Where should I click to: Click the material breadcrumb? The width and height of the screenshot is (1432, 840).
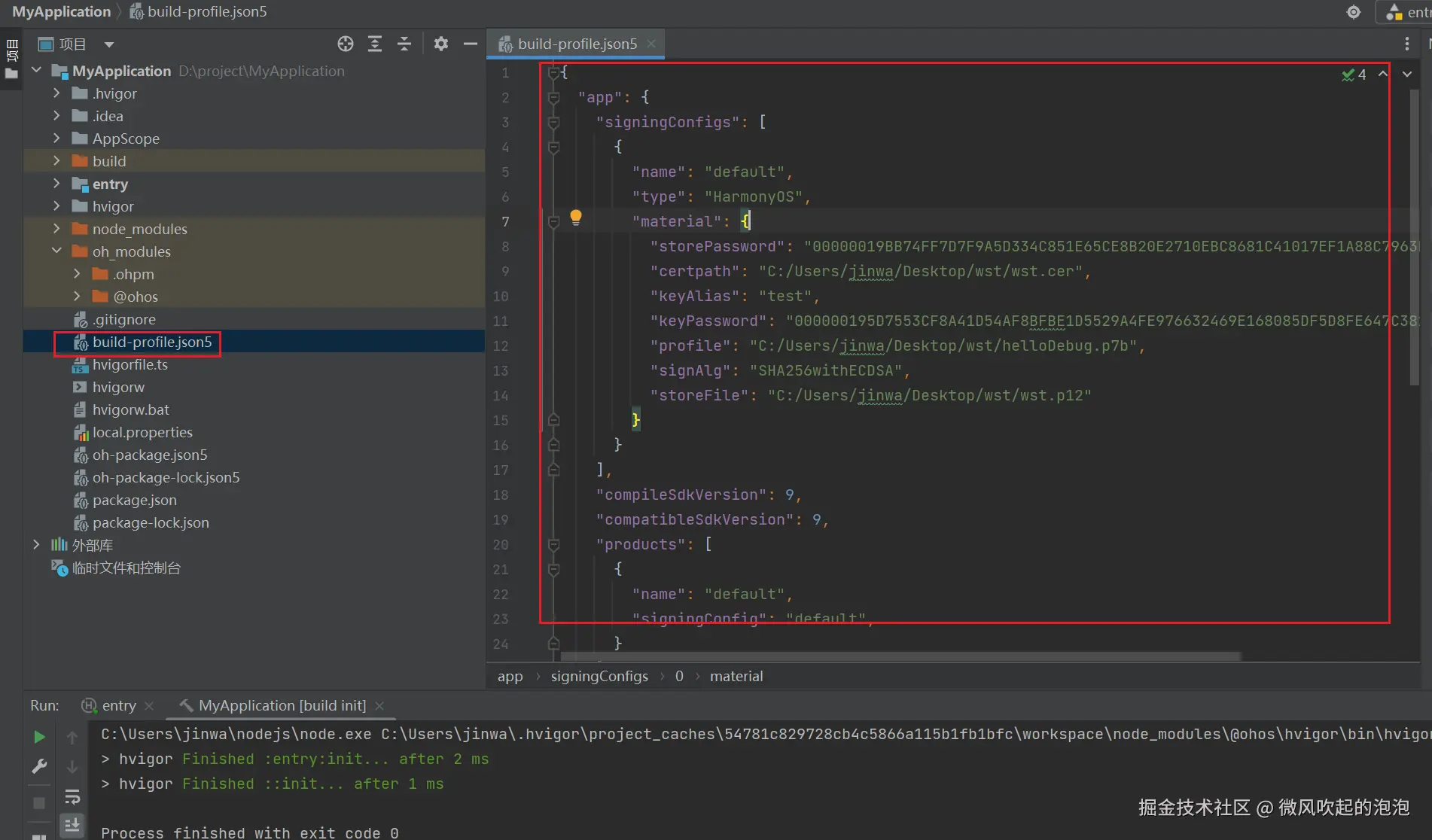click(x=736, y=677)
